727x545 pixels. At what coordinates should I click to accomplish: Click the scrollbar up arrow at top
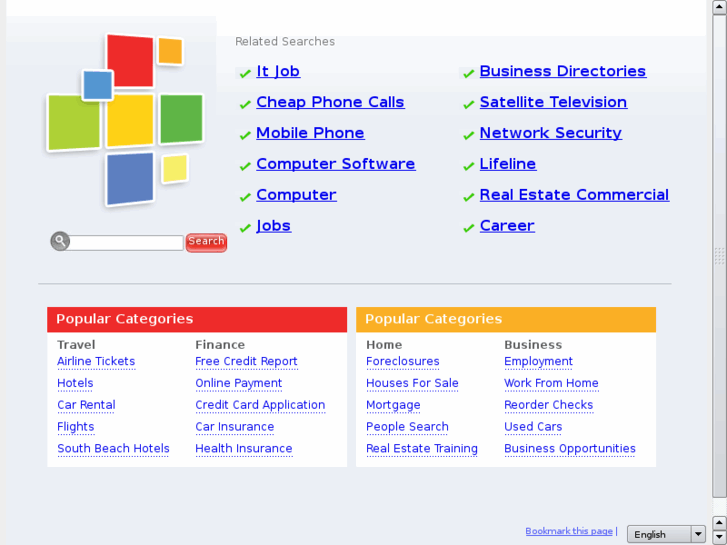[719, 8]
